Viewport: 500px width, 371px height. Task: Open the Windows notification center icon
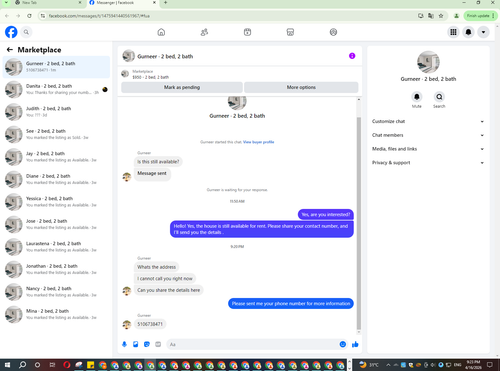[490, 365]
